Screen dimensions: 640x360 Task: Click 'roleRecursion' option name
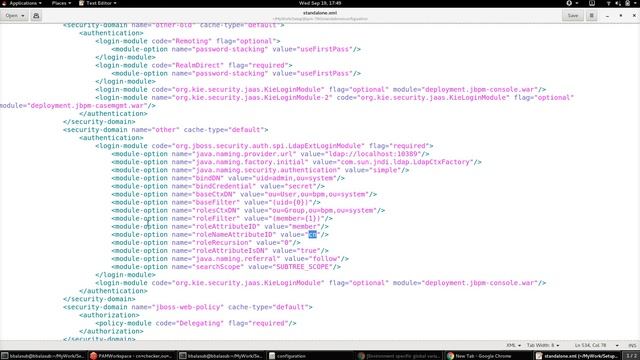[222, 242]
